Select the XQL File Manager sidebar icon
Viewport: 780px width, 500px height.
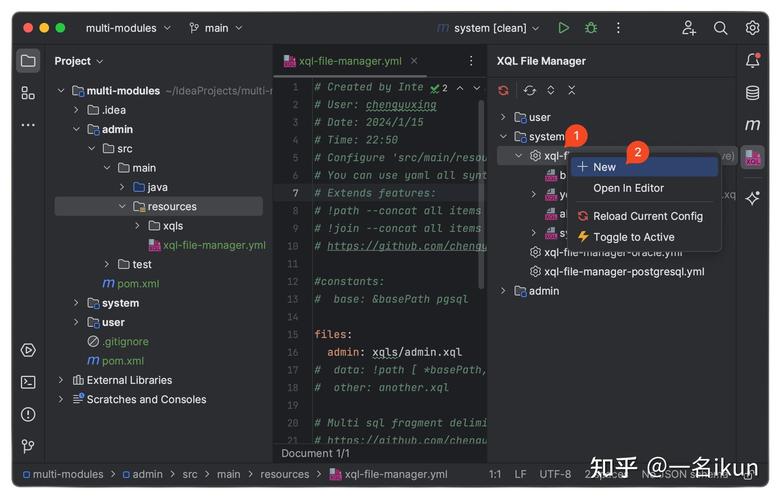tap(752, 157)
